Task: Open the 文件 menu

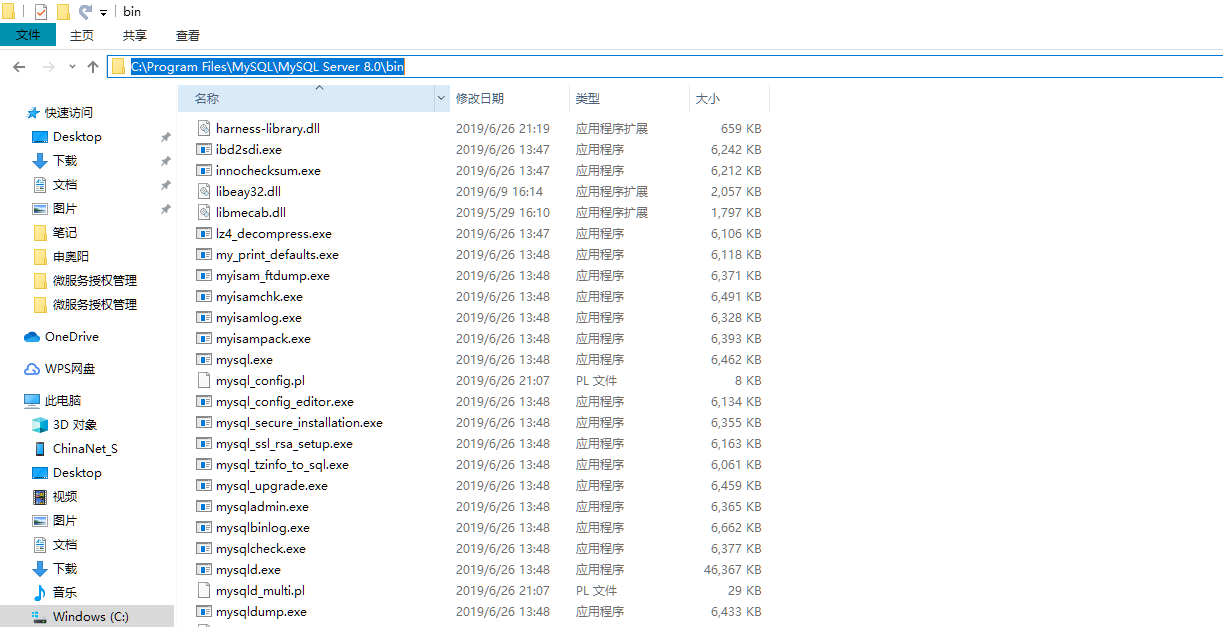Action: click(x=28, y=34)
